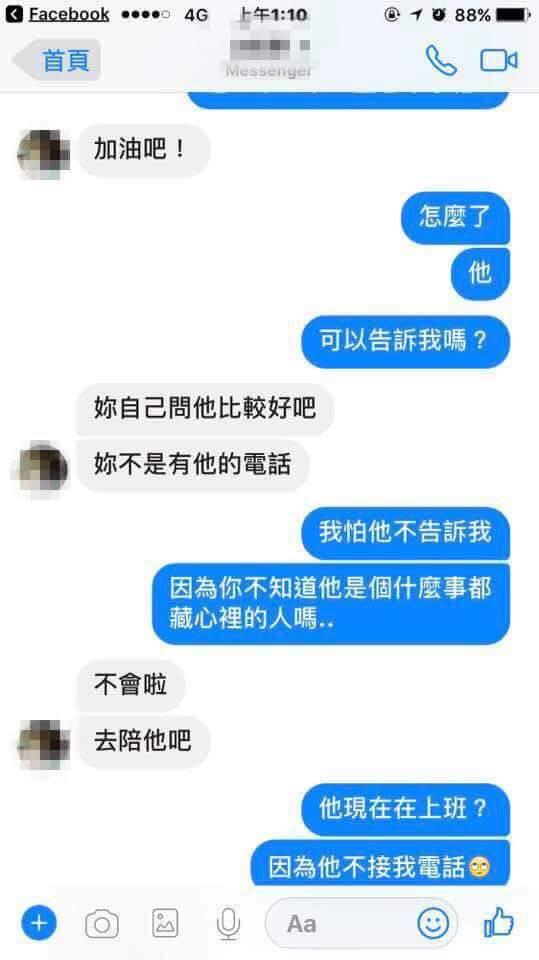
Task: Tap the microphone to record voice
Action: point(228,923)
